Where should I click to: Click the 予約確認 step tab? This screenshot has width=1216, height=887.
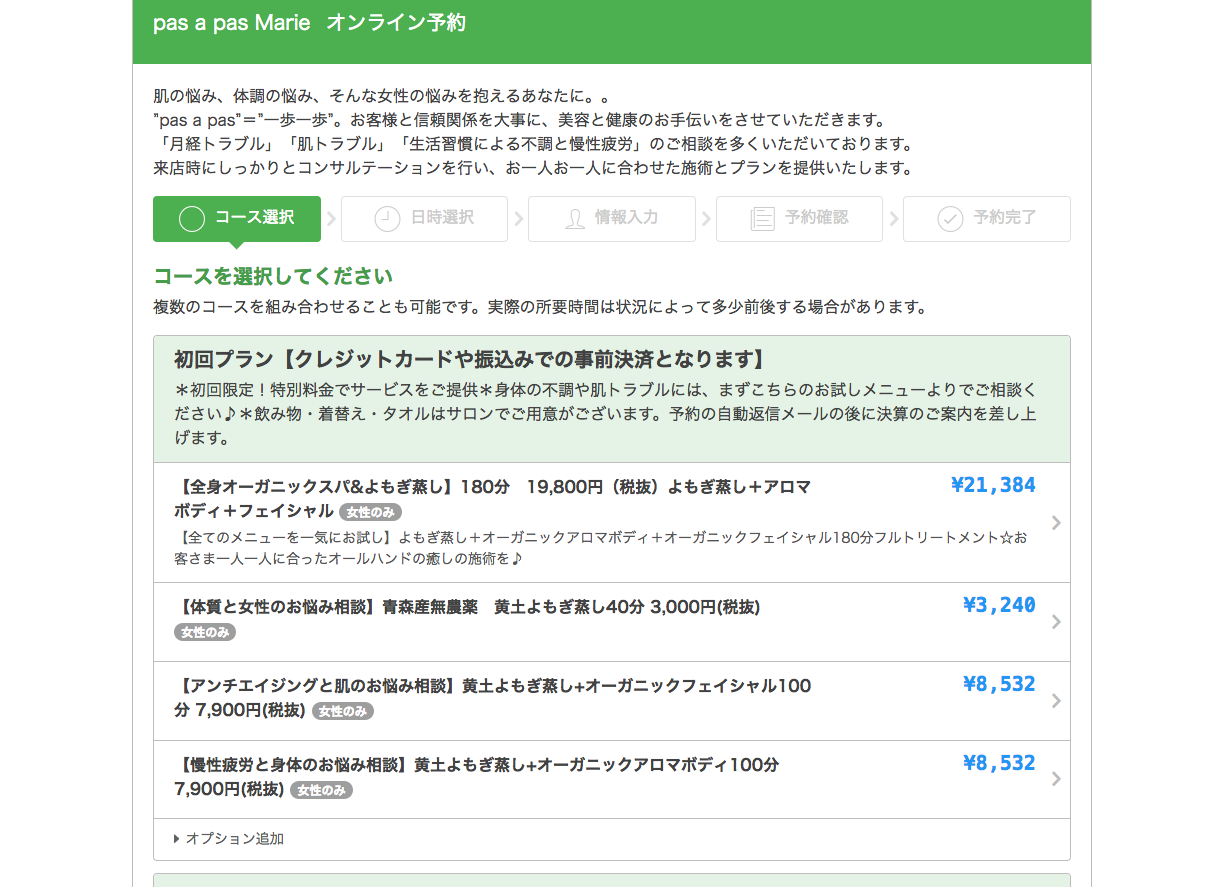pos(799,218)
